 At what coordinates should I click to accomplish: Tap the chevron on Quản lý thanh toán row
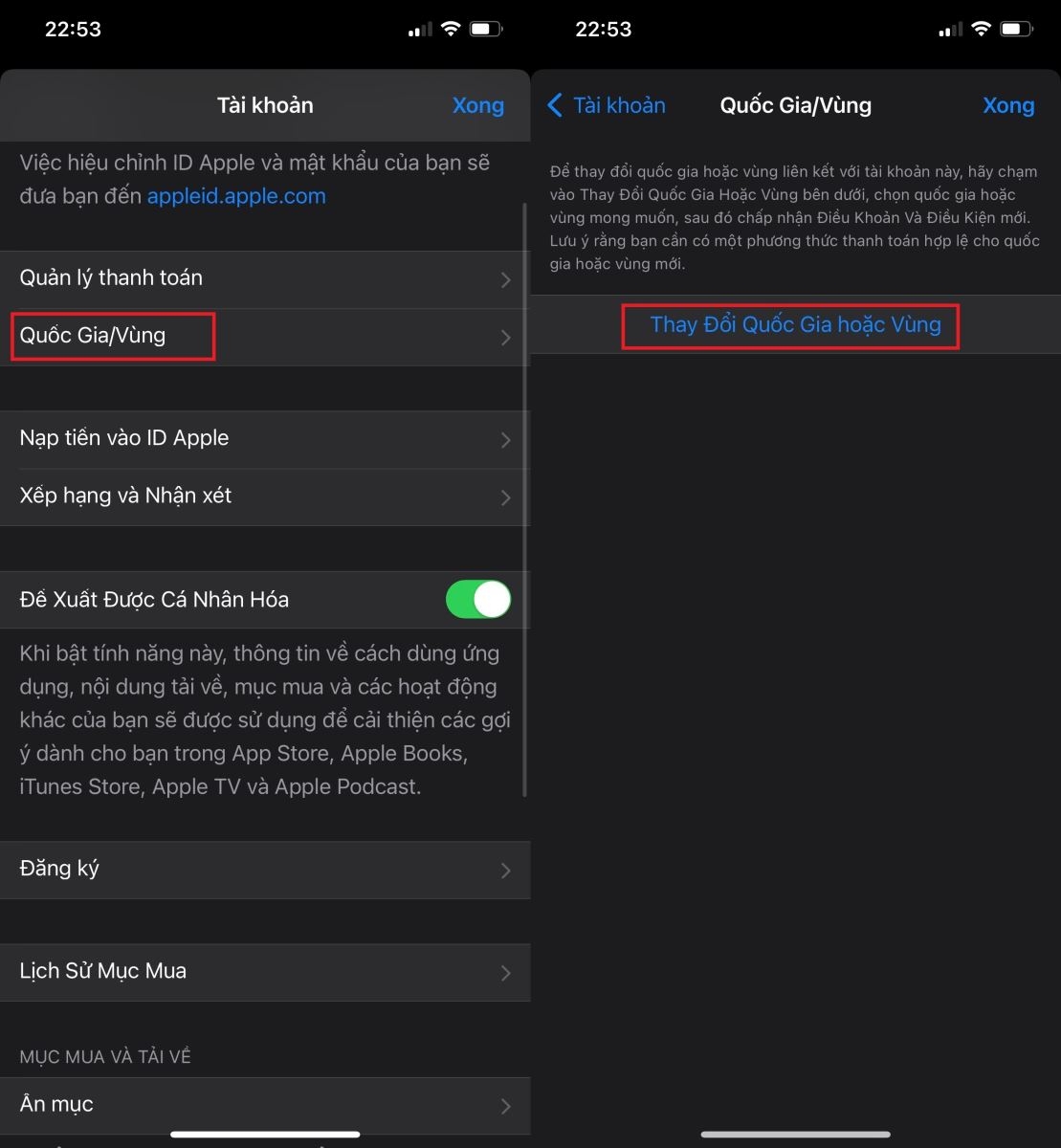click(505, 279)
